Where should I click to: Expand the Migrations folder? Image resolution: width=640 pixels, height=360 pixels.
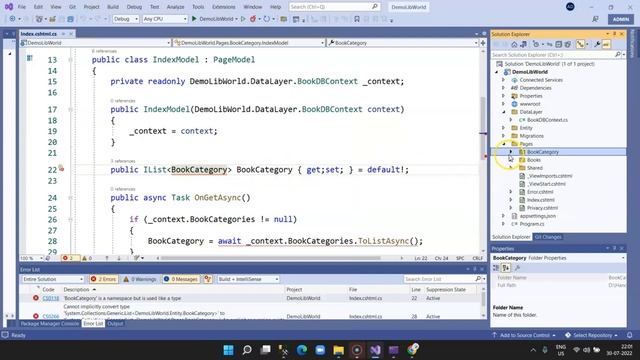point(503,136)
